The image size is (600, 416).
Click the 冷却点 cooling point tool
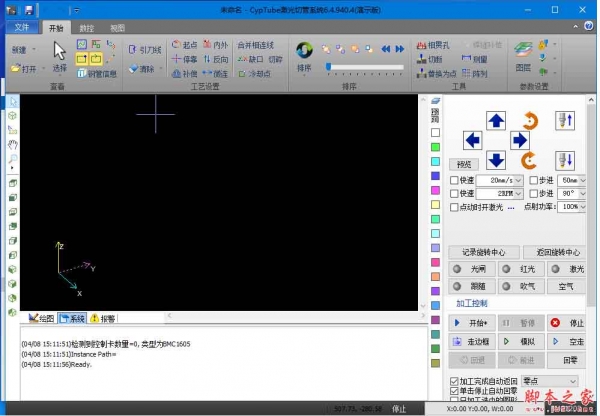[x=254, y=73]
